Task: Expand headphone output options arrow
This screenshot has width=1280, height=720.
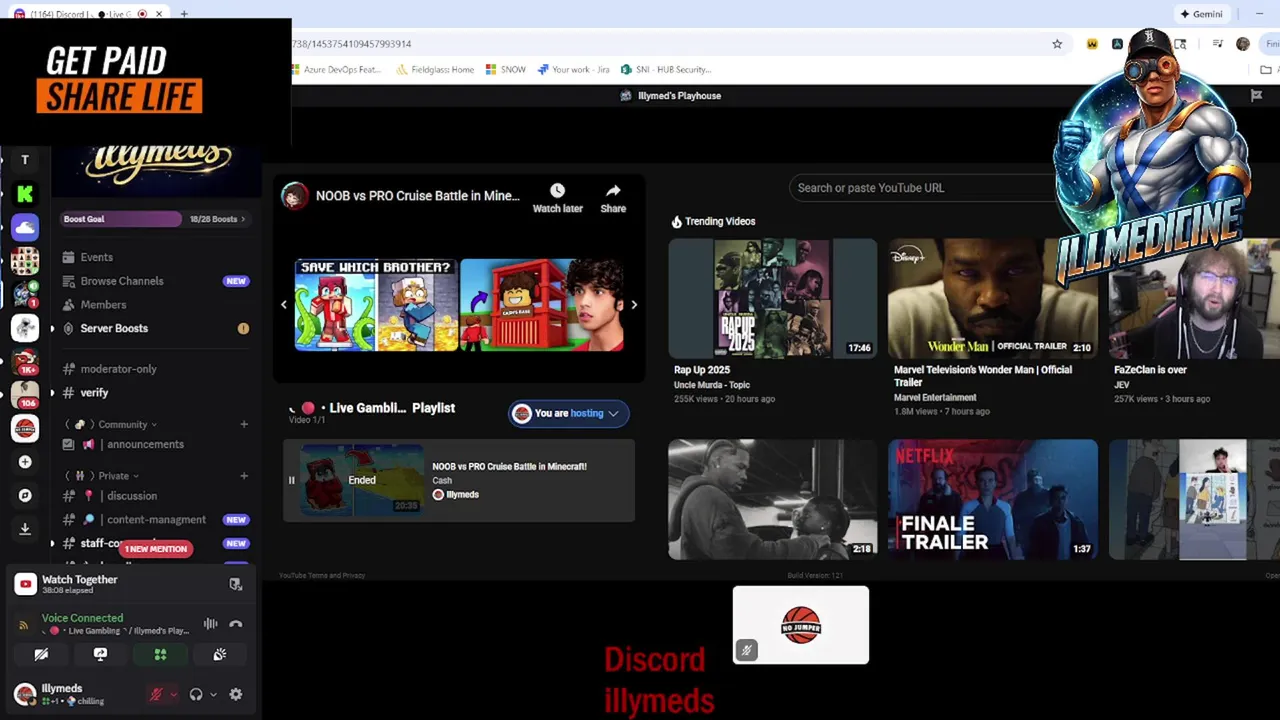Action: (x=213, y=694)
